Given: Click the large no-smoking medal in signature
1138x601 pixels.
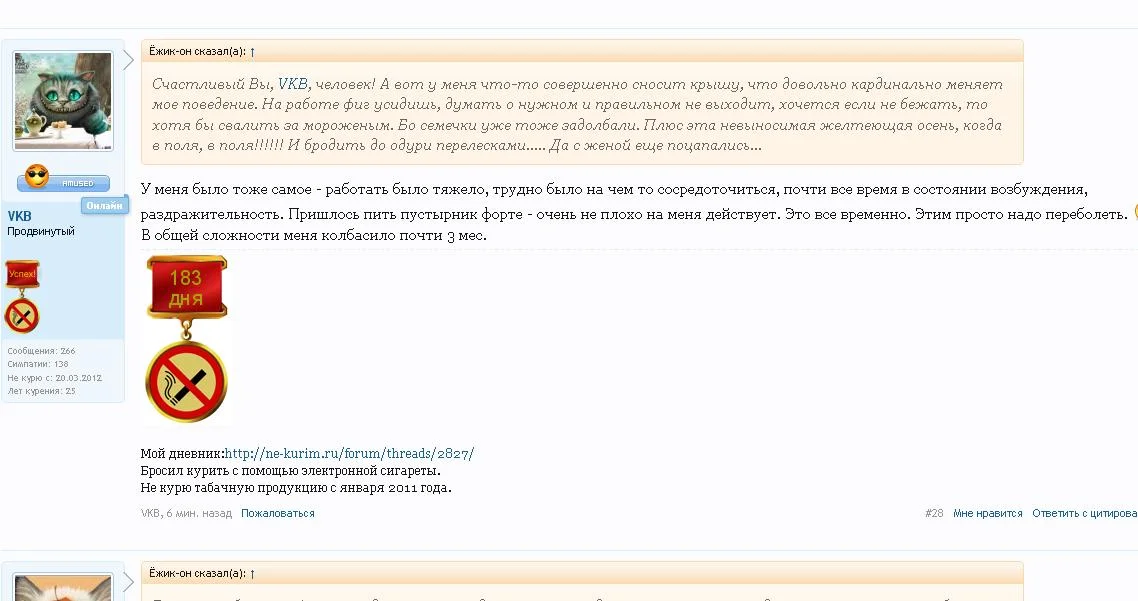Looking at the screenshot, I should coord(187,382).
